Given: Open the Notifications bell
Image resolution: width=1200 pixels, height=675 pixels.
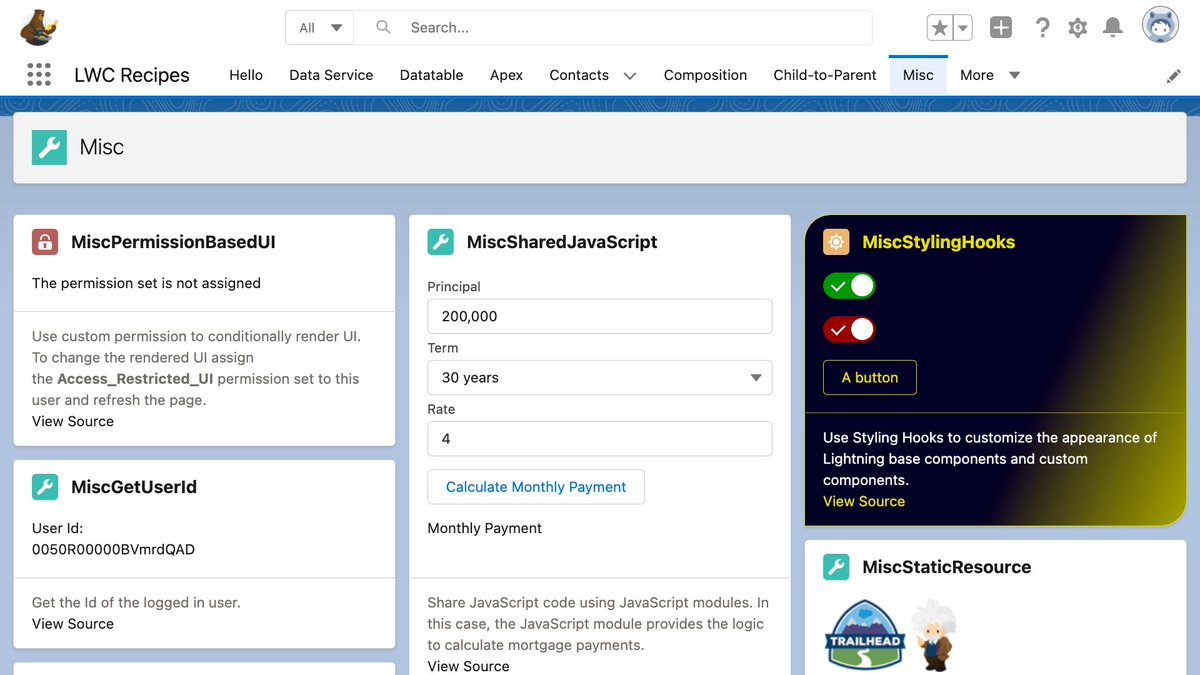Looking at the screenshot, I should tap(1112, 28).
